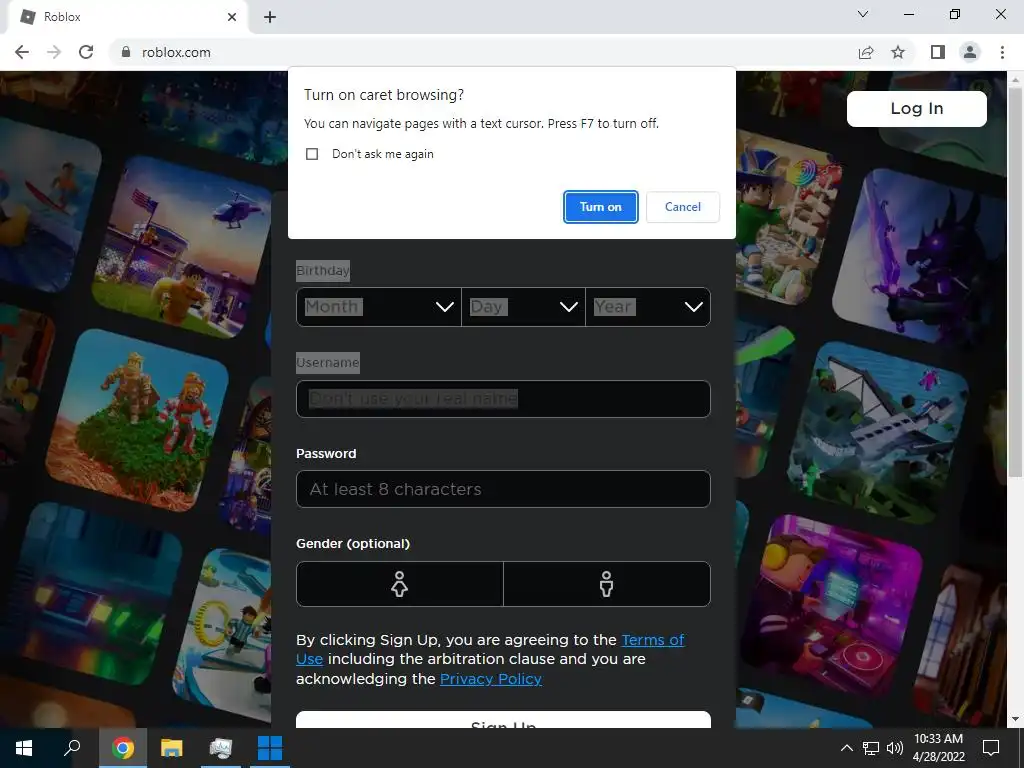Click the monitor-app taskbar icon
The width and height of the screenshot is (1024, 768).
click(x=221, y=748)
